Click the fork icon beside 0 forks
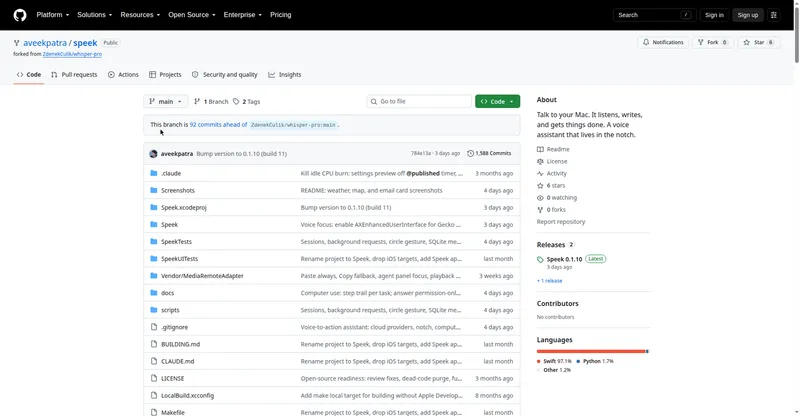The width and height of the screenshot is (800, 416). click(x=540, y=210)
